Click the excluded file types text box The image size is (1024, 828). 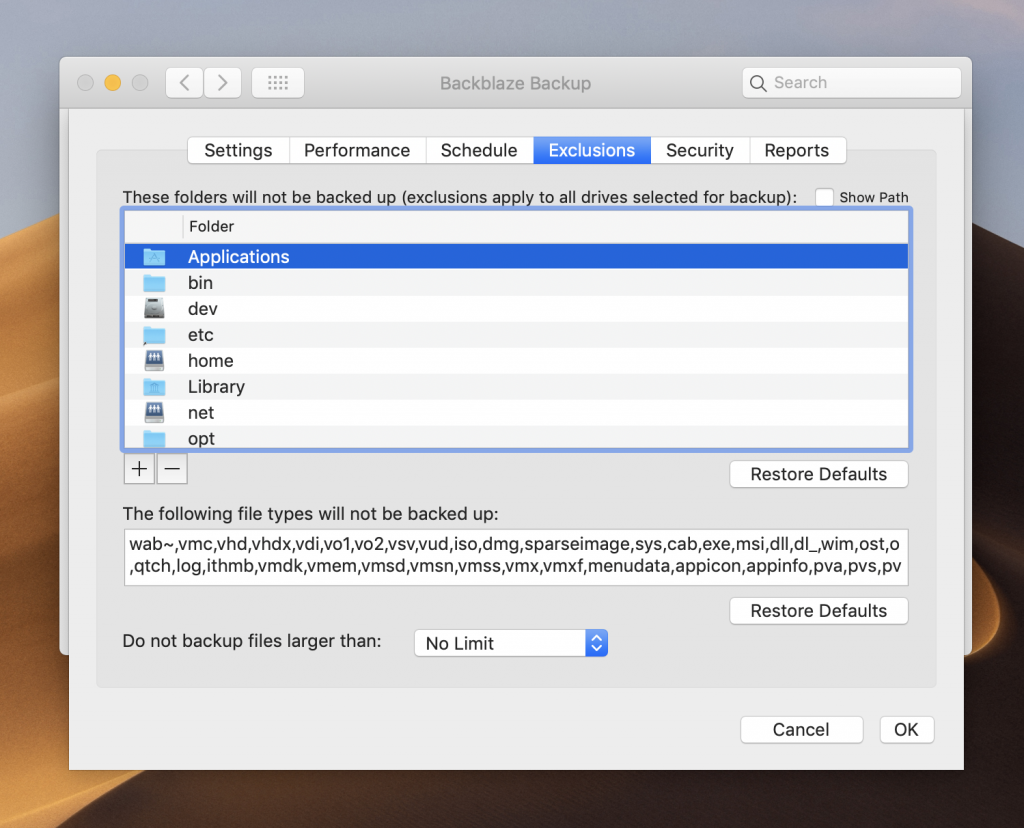[516, 557]
